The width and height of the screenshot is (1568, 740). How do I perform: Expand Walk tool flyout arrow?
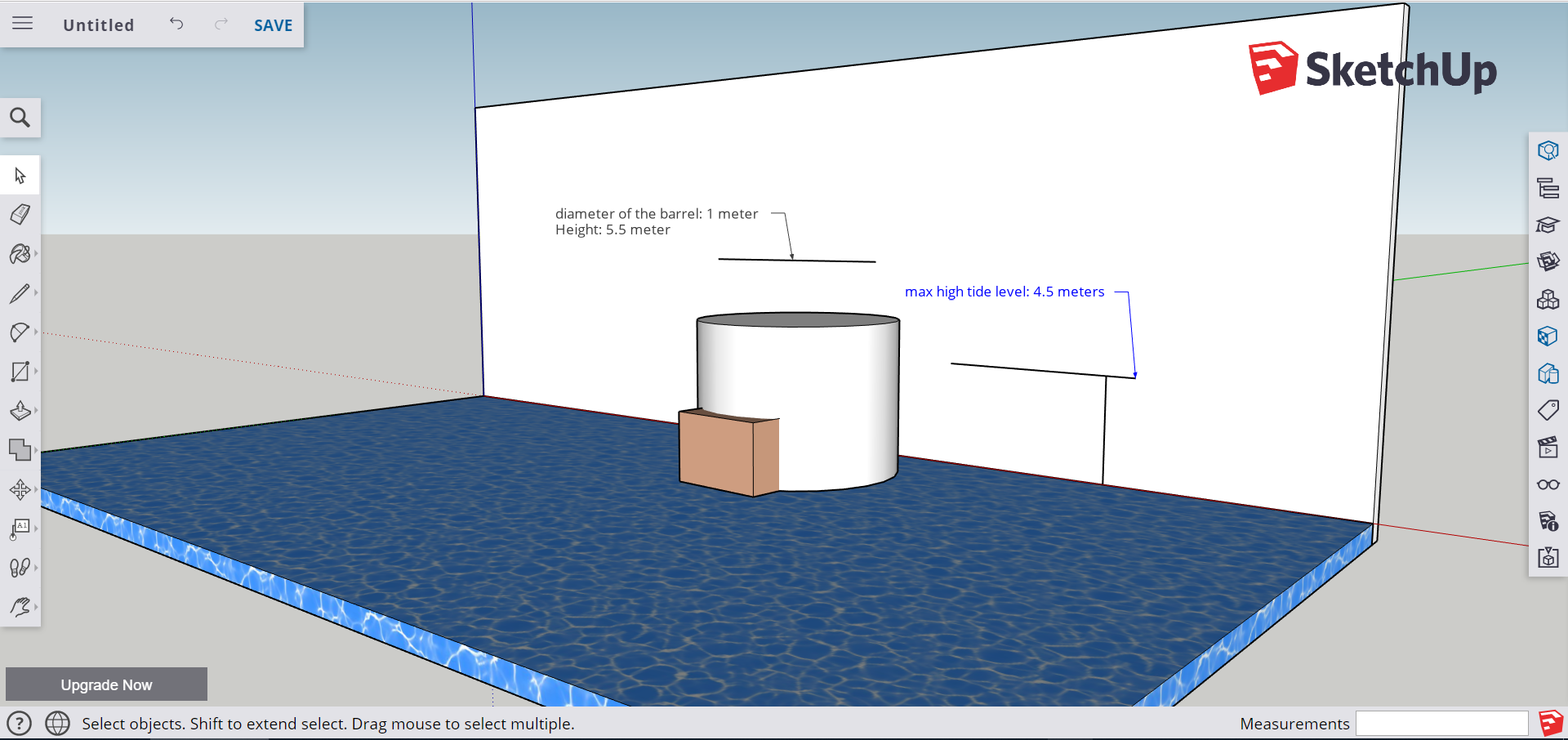click(37, 568)
